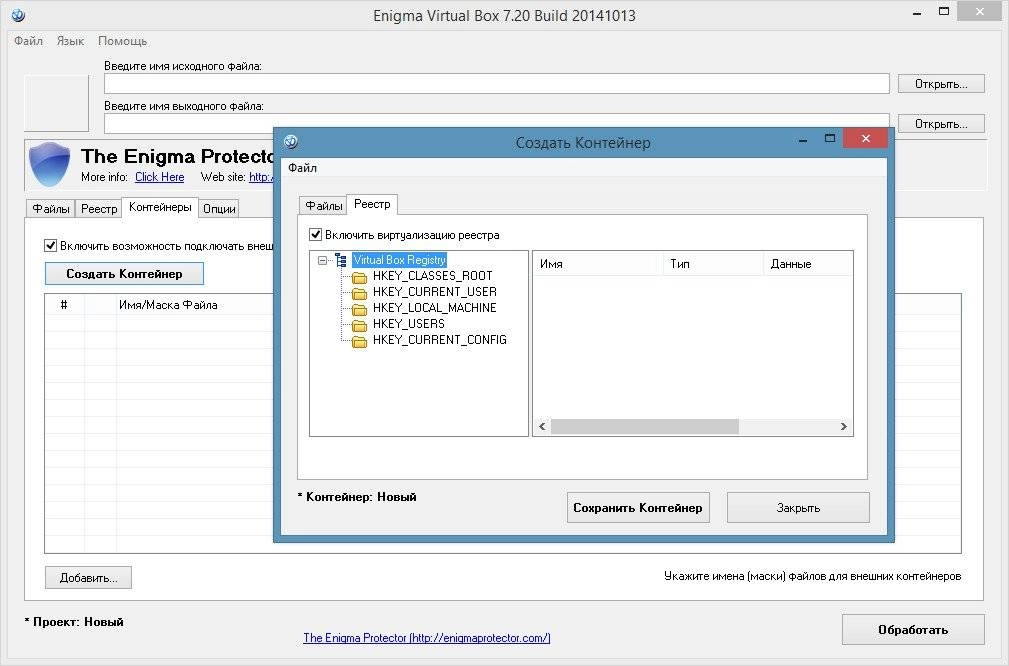Open the Файл menu in the dialog
This screenshot has width=1009, height=666.
click(302, 168)
